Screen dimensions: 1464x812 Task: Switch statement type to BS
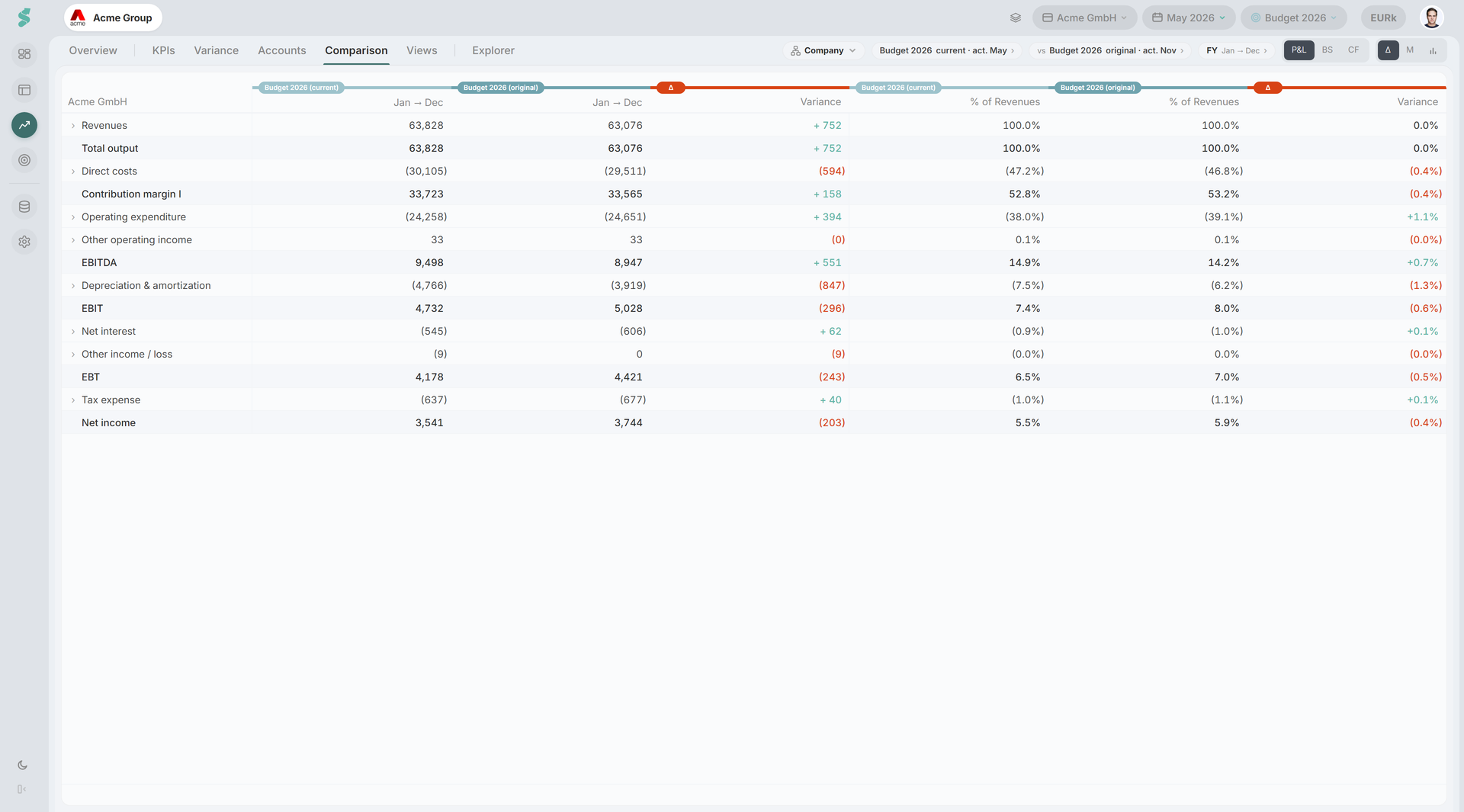click(x=1328, y=50)
